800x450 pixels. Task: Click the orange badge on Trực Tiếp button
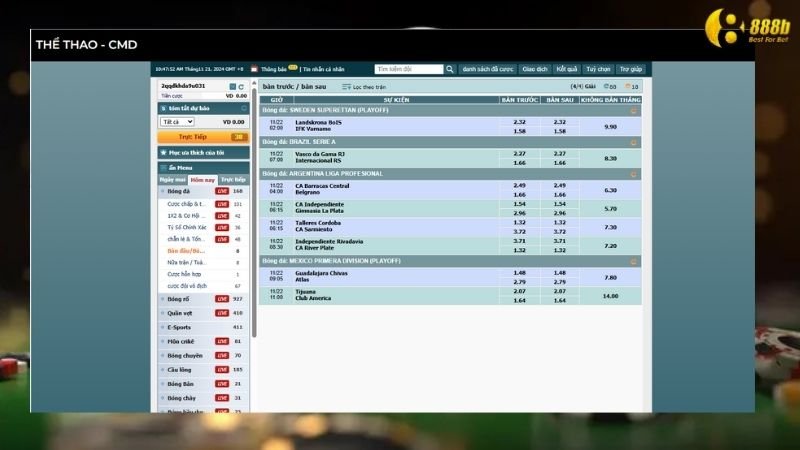238,137
